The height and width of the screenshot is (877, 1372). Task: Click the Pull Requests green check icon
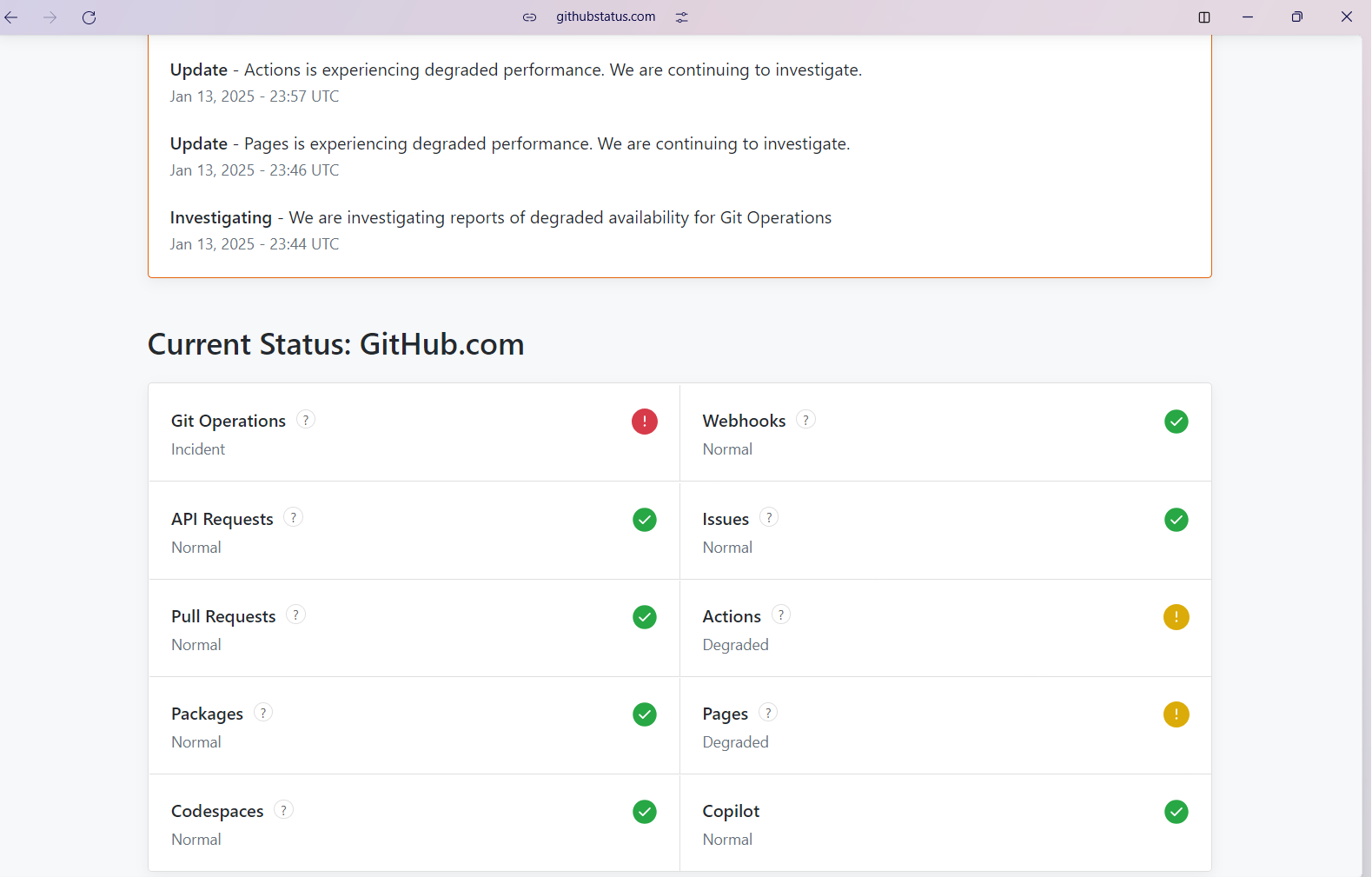click(x=645, y=617)
